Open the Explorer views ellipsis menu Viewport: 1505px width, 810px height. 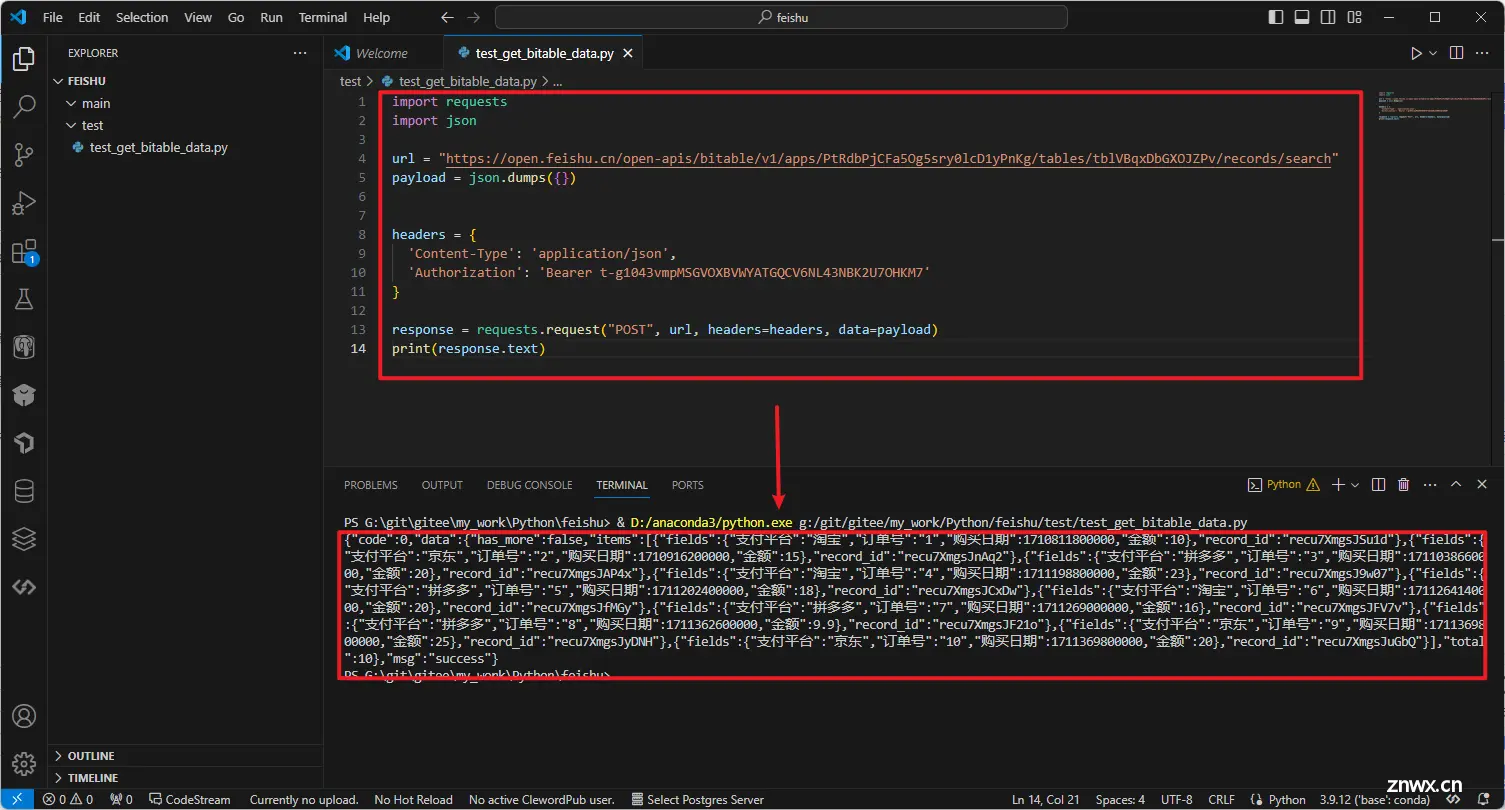[300, 53]
